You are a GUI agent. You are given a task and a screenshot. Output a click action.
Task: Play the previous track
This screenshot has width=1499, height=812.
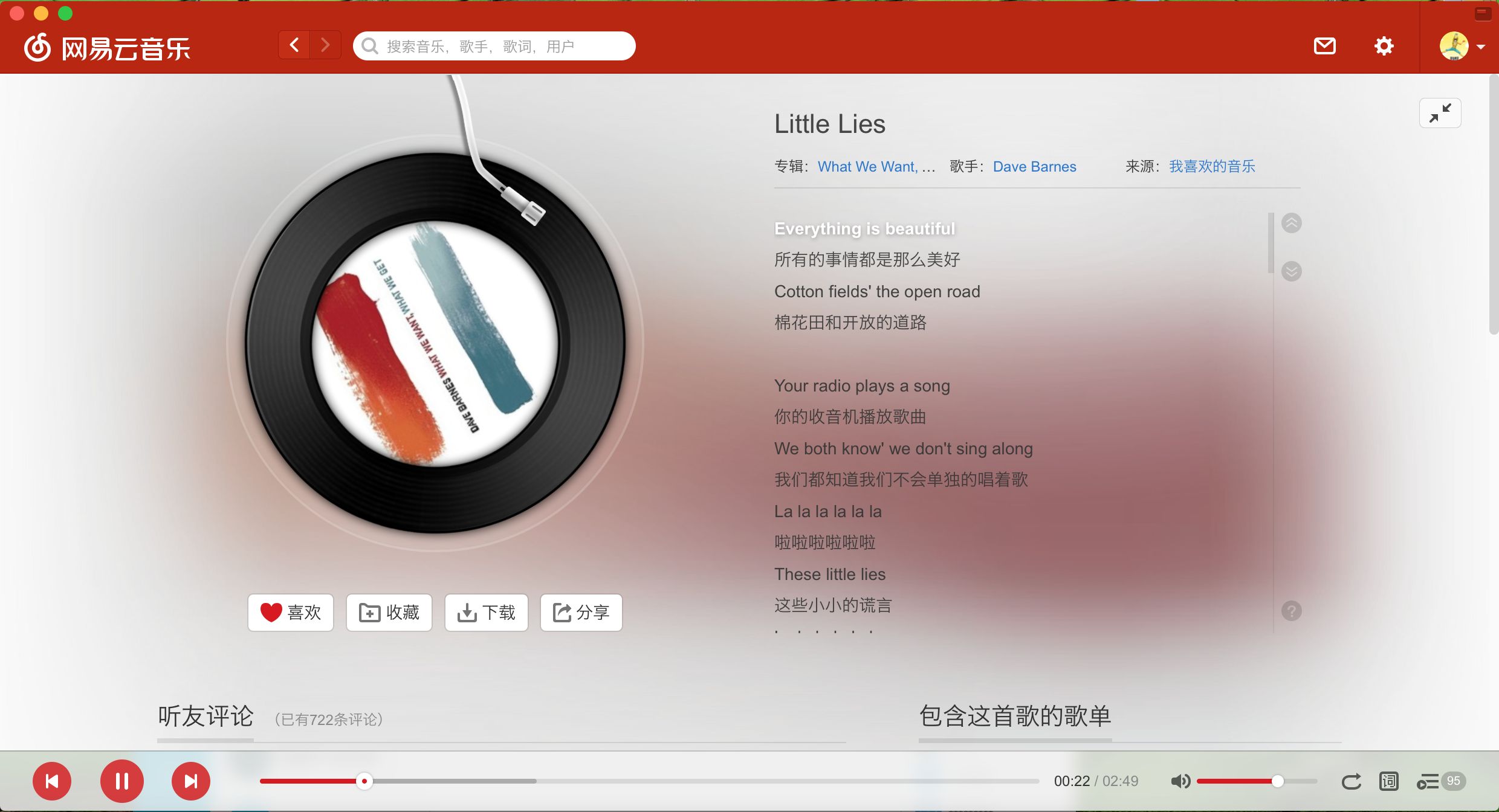pos(52,781)
